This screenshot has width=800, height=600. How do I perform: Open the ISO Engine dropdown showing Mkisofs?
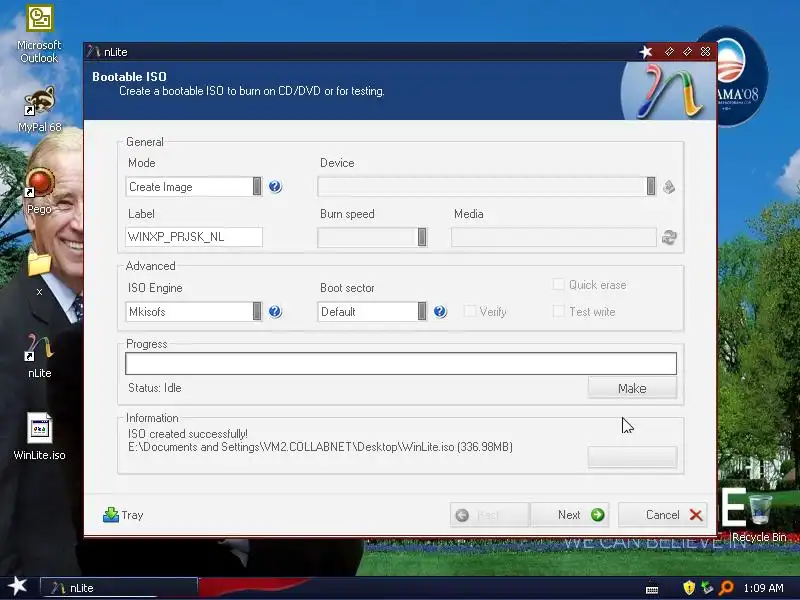pyautogui.click(x=194, y=312)
